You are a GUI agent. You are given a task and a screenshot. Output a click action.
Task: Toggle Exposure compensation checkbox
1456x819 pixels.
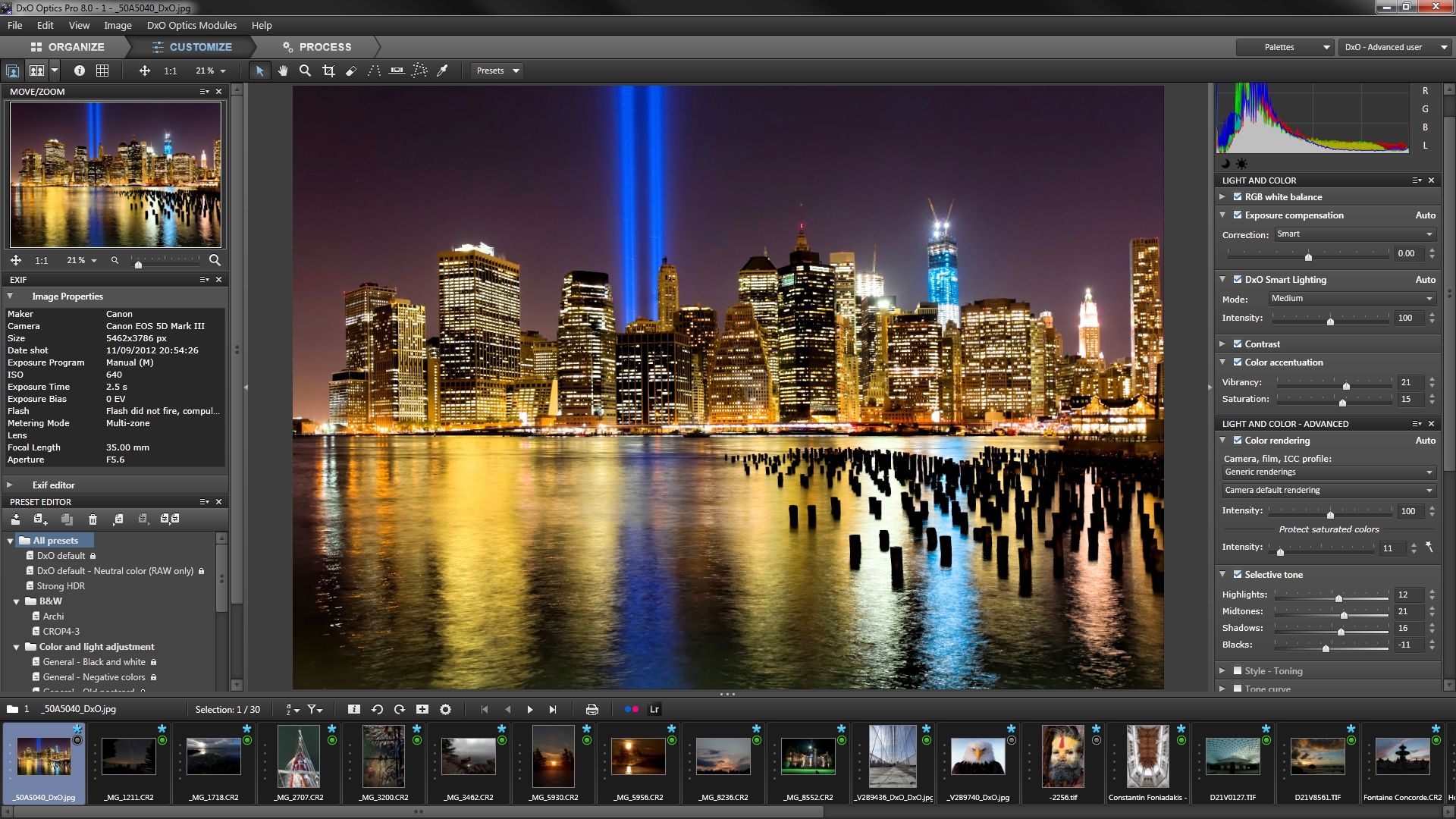(x=1238, y=215)
